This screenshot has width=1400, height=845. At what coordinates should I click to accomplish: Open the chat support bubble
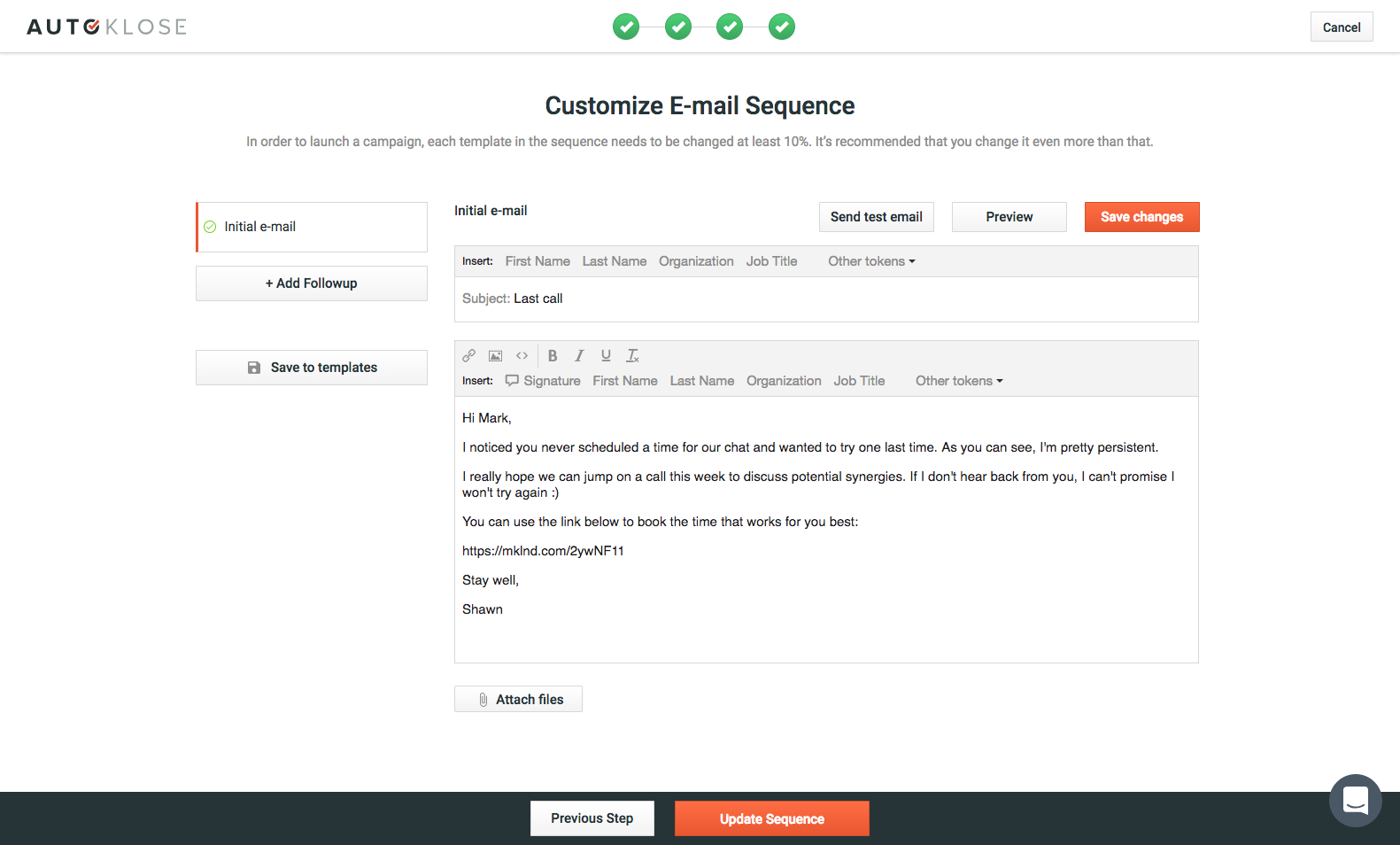pyautogui.click(x=1355, y=801)
